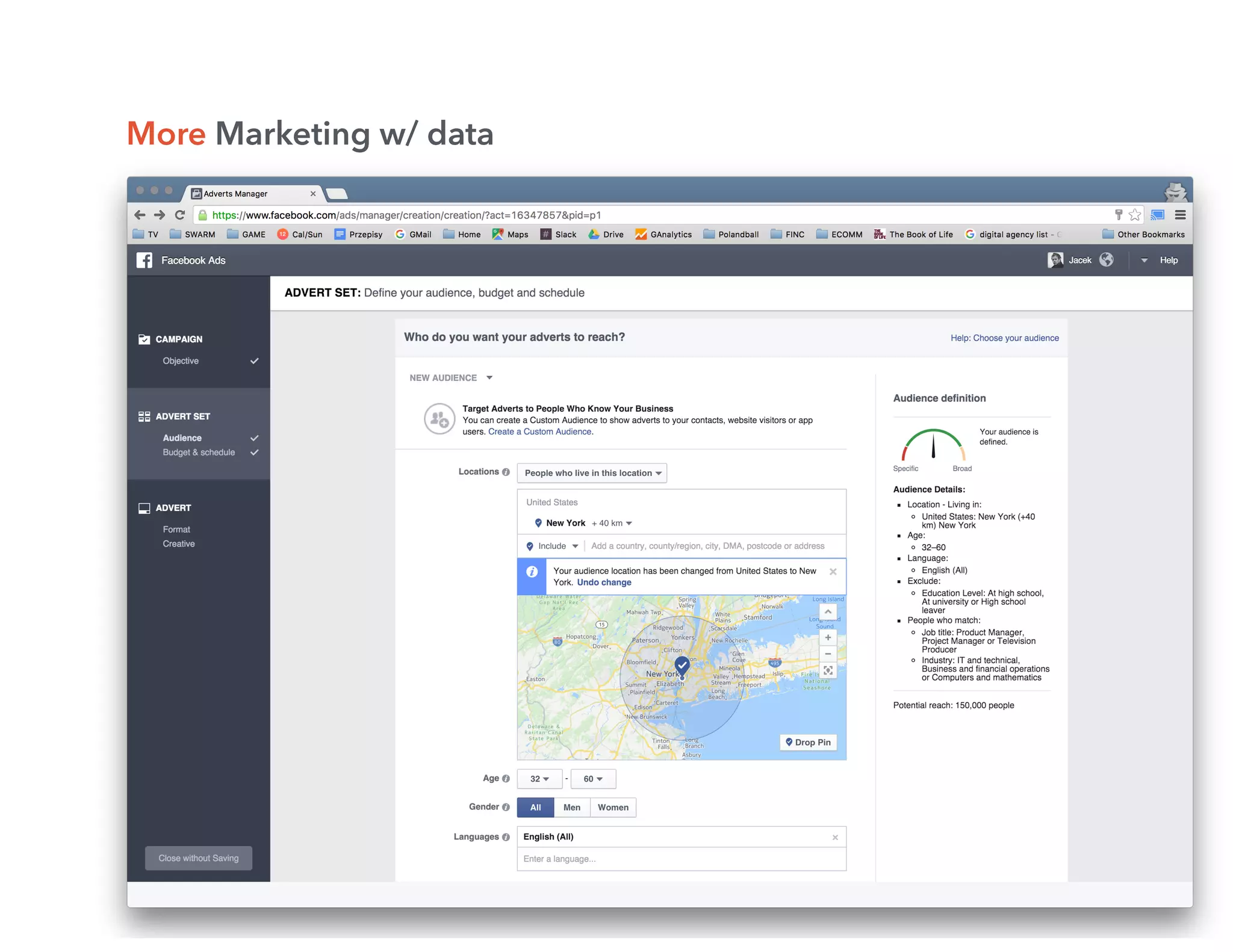1233x952 pixels.
Task: Click the Facebook logo icon
Action: [x=144, y=260]
